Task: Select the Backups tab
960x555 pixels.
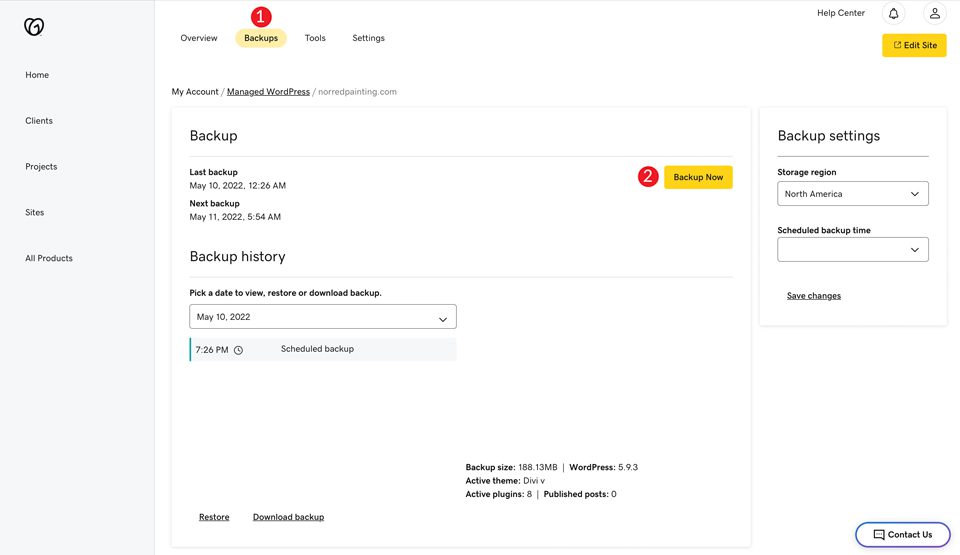Action: click(261, 38)
